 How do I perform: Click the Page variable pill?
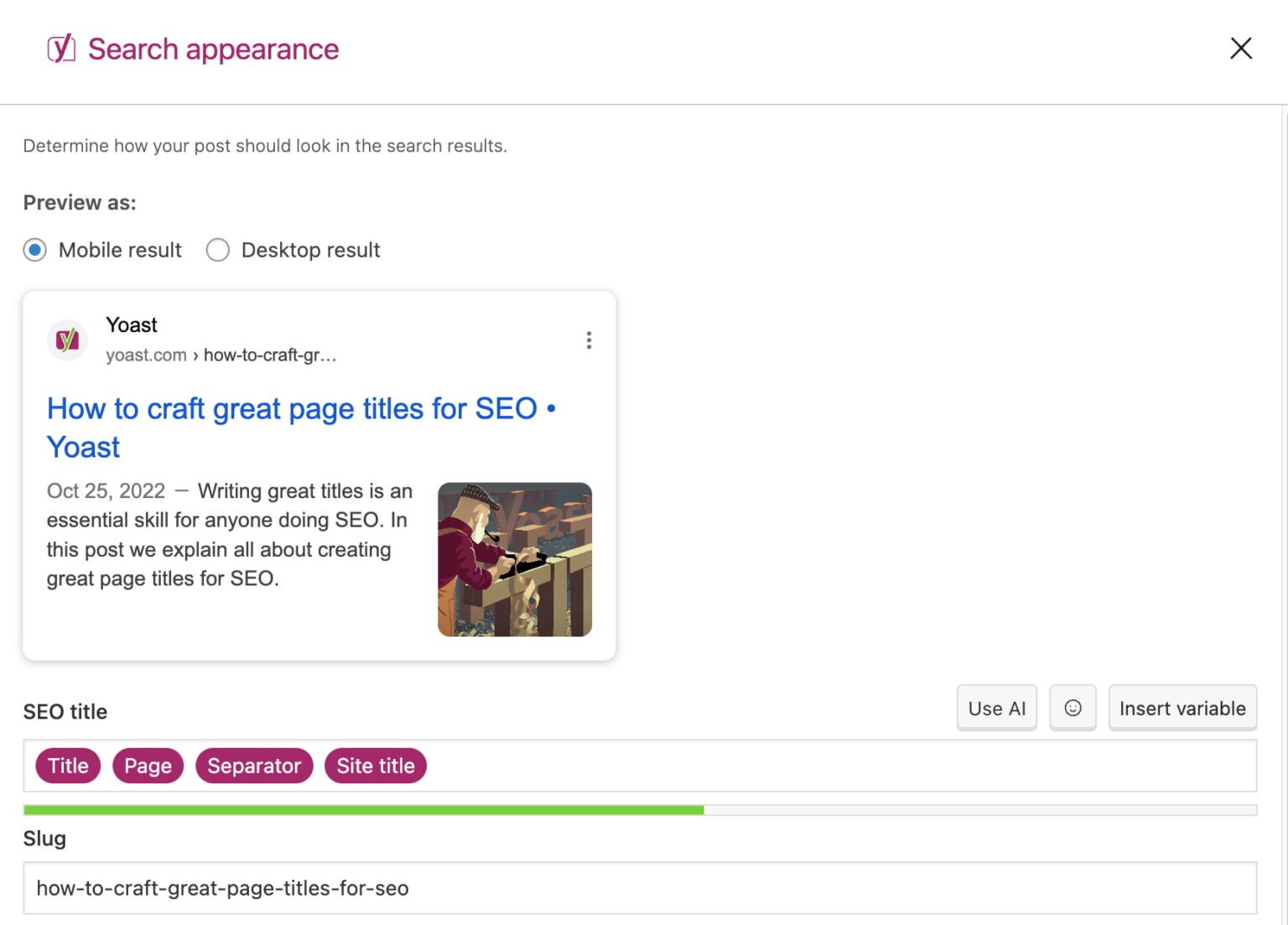[148, 765]
